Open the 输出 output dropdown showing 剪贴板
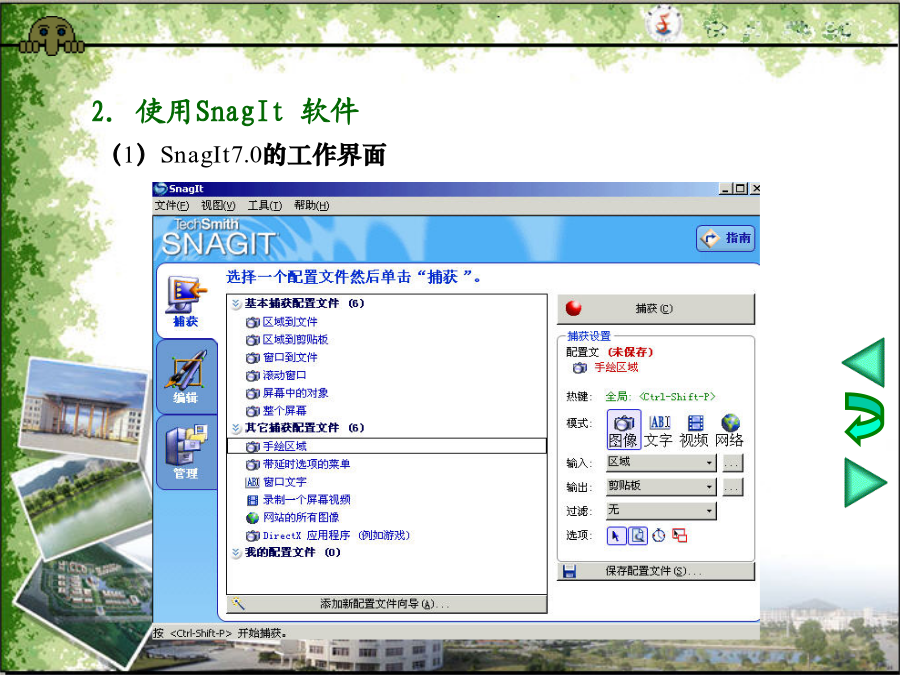 661,487
